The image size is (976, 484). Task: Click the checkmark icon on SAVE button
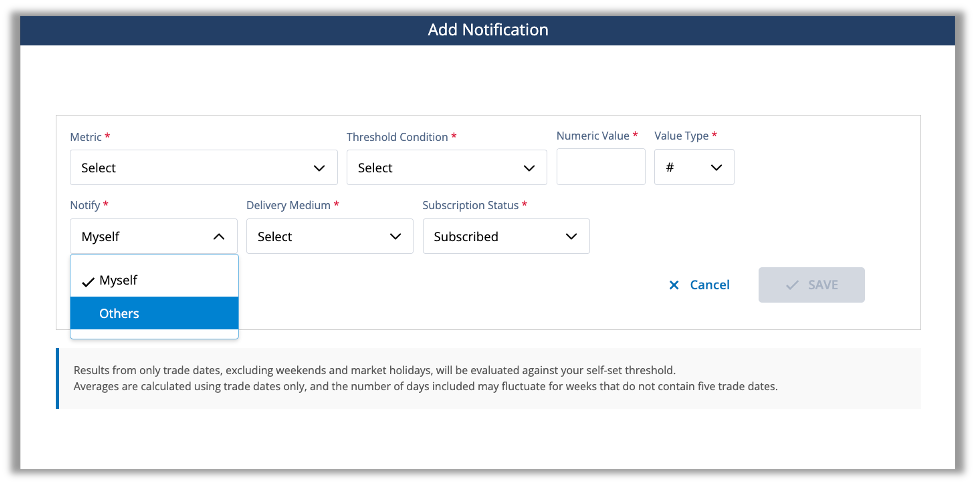tap(792, 285)
